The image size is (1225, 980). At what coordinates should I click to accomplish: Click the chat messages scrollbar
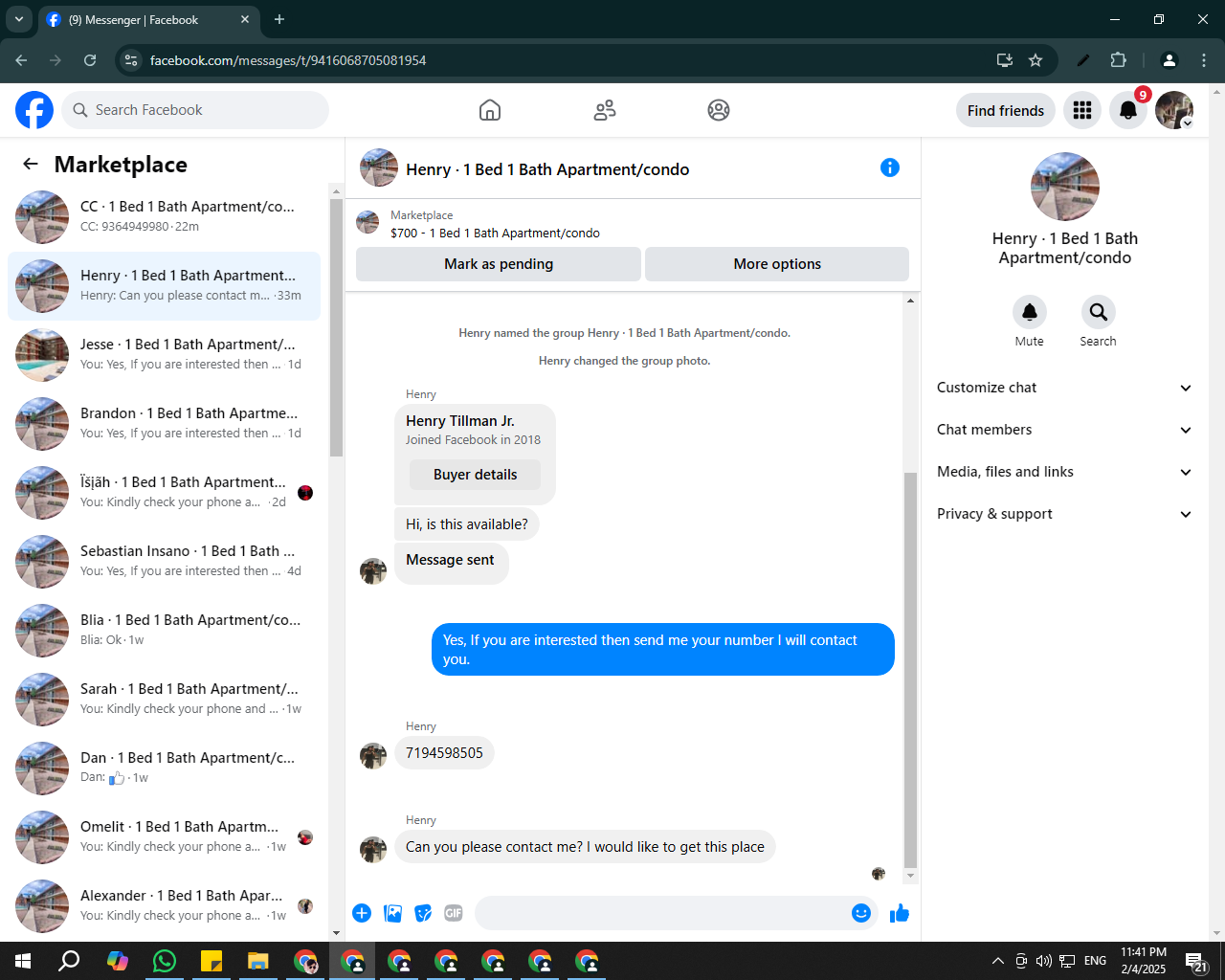910,670
